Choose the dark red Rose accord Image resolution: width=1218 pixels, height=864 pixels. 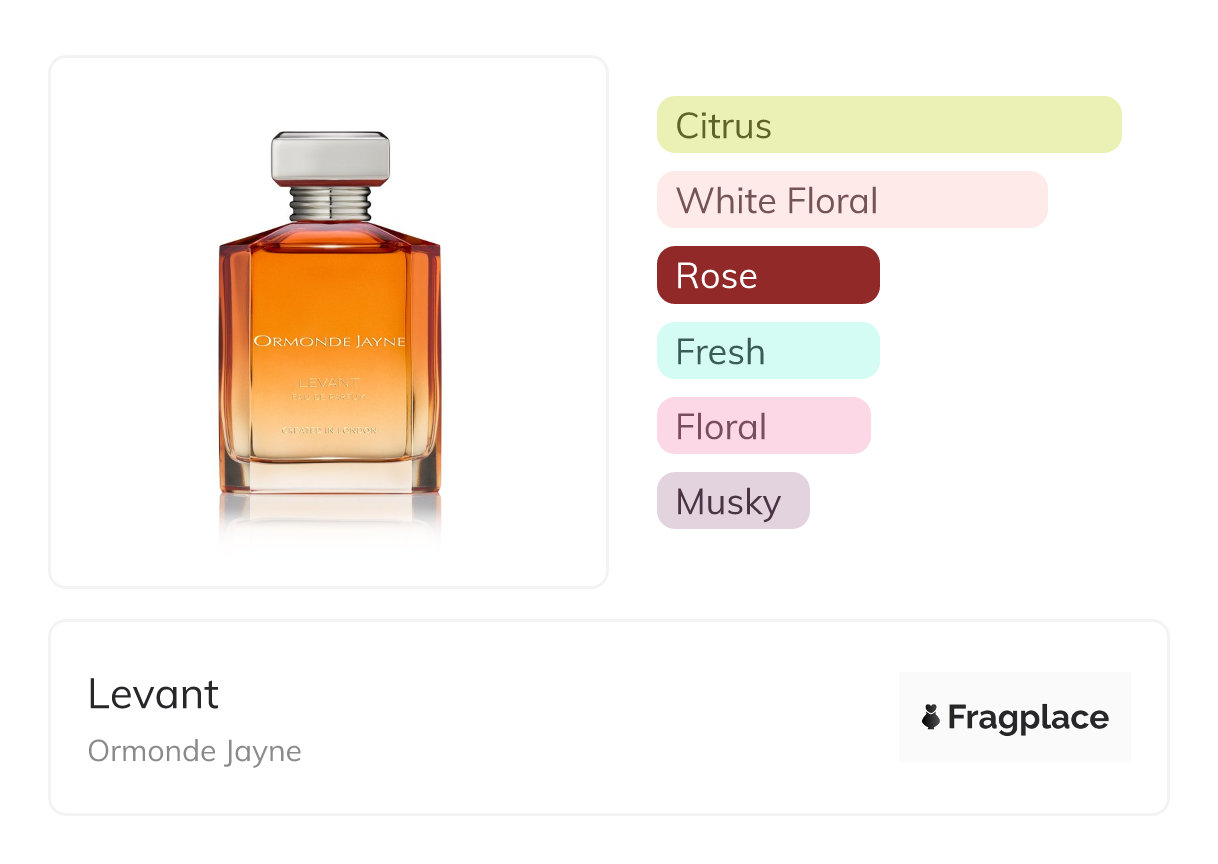[768, 275]
